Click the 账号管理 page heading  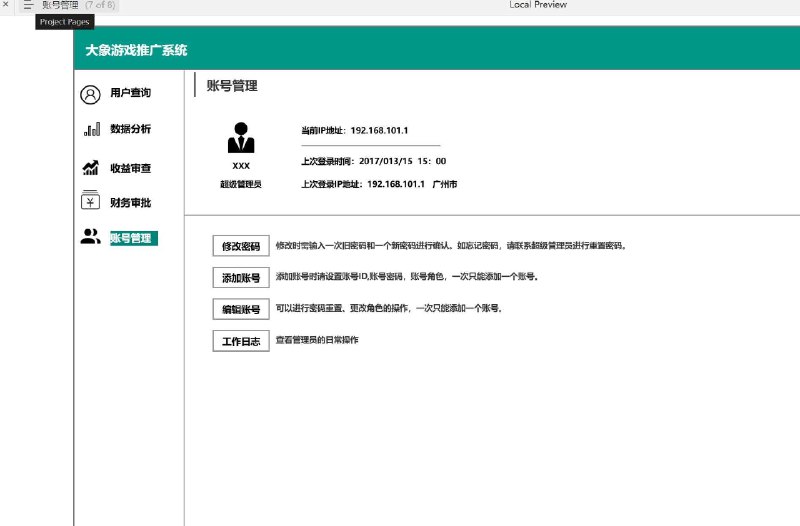(x=232, y=86)
